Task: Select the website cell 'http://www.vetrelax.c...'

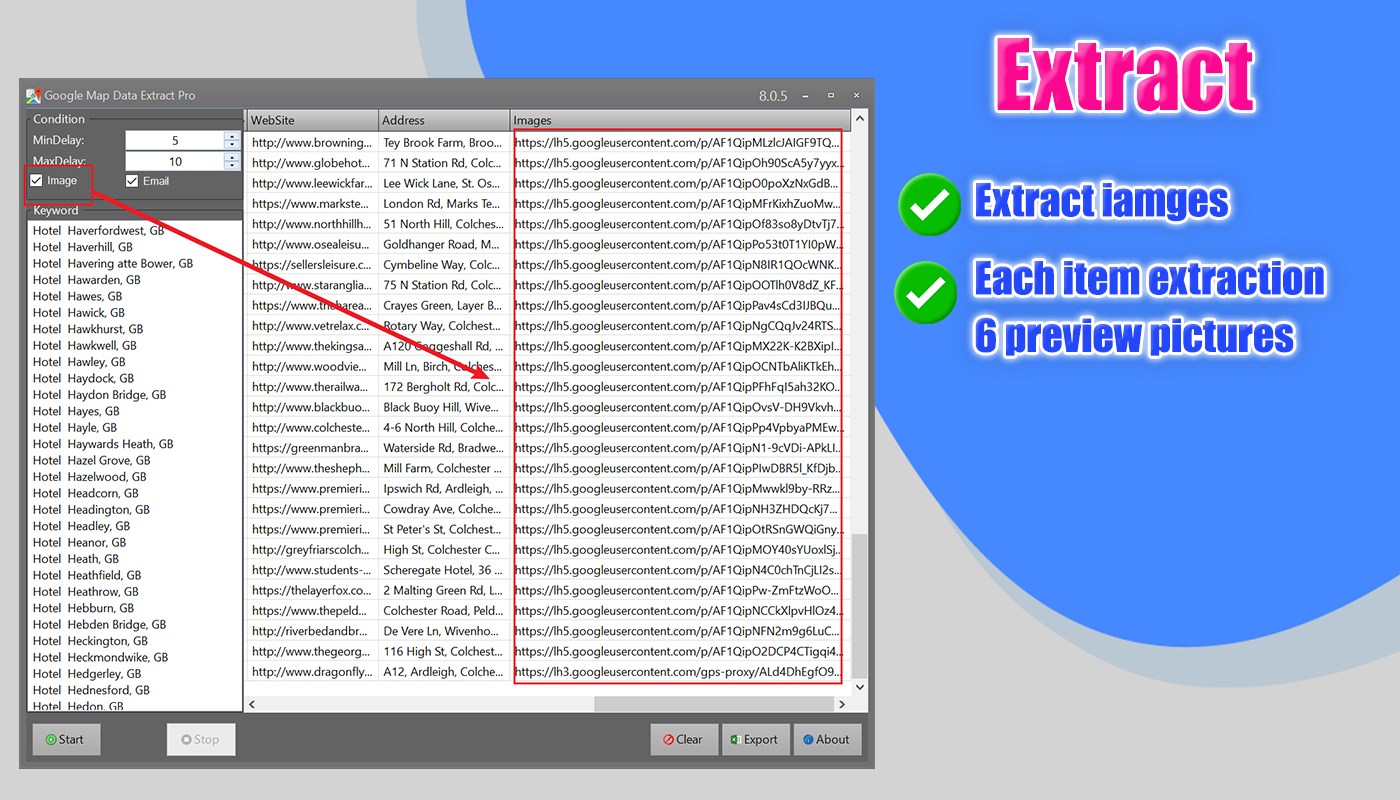Action: point(312,326)
